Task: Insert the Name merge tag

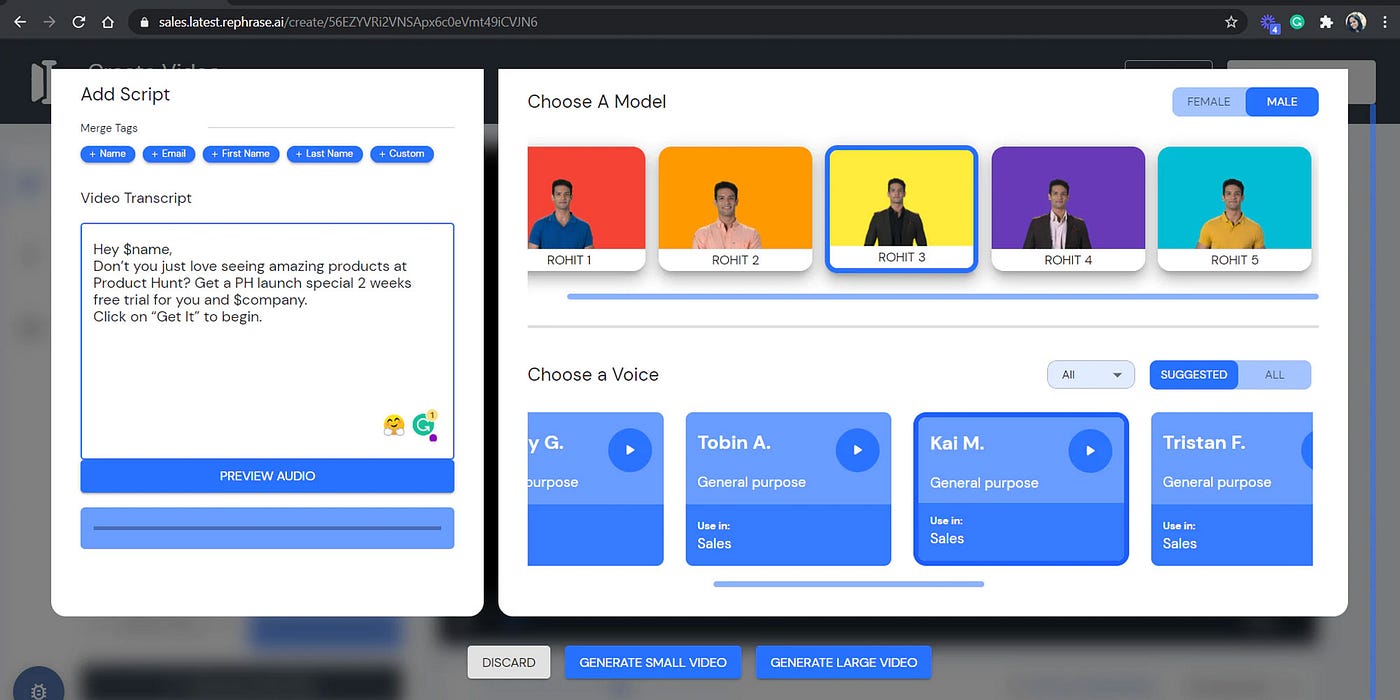Action: (x=107, y=154)
